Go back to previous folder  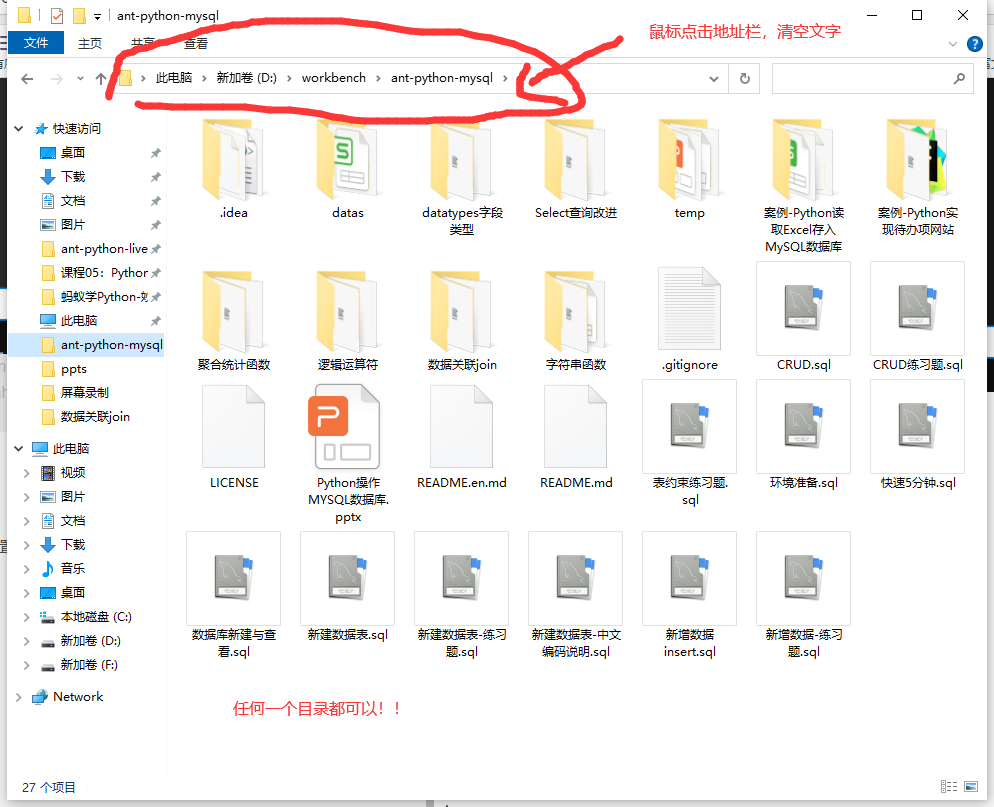click(x=27, y=79)
